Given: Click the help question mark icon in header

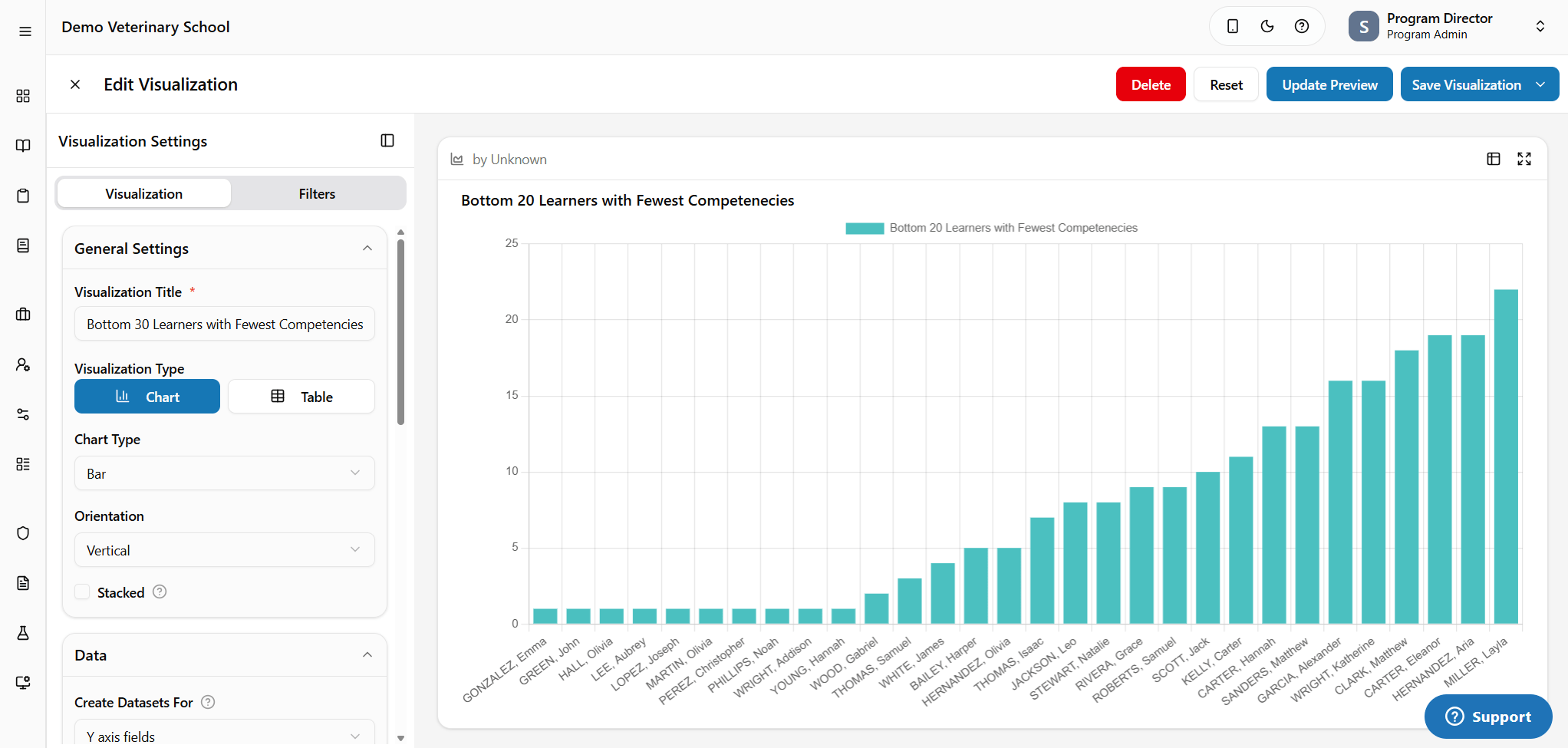Looking at the screenshot, I should 1302,26.
